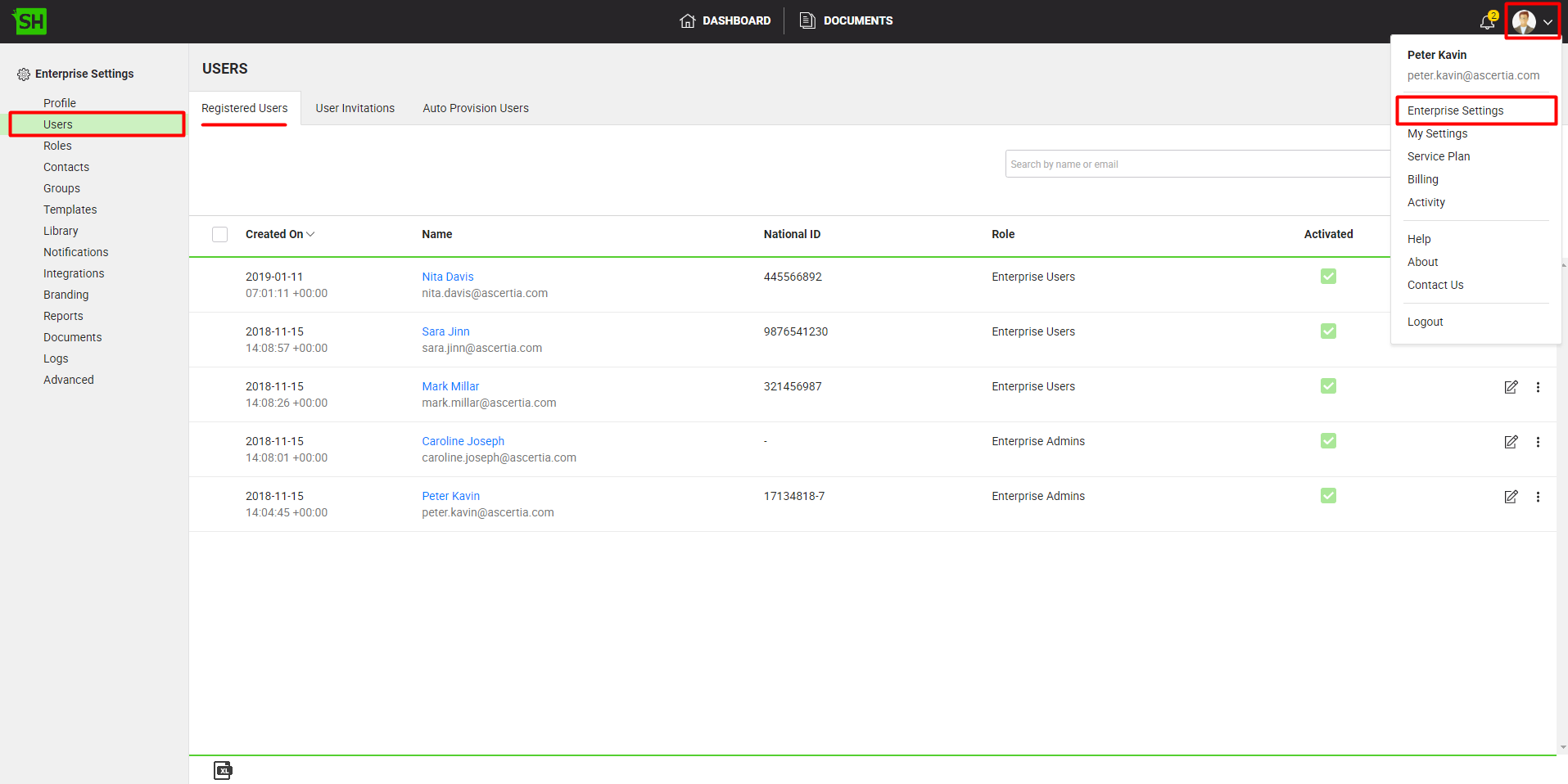
Task: Open the notifications bell icon
Action: pyautogui.click(x=1487, y=22)
